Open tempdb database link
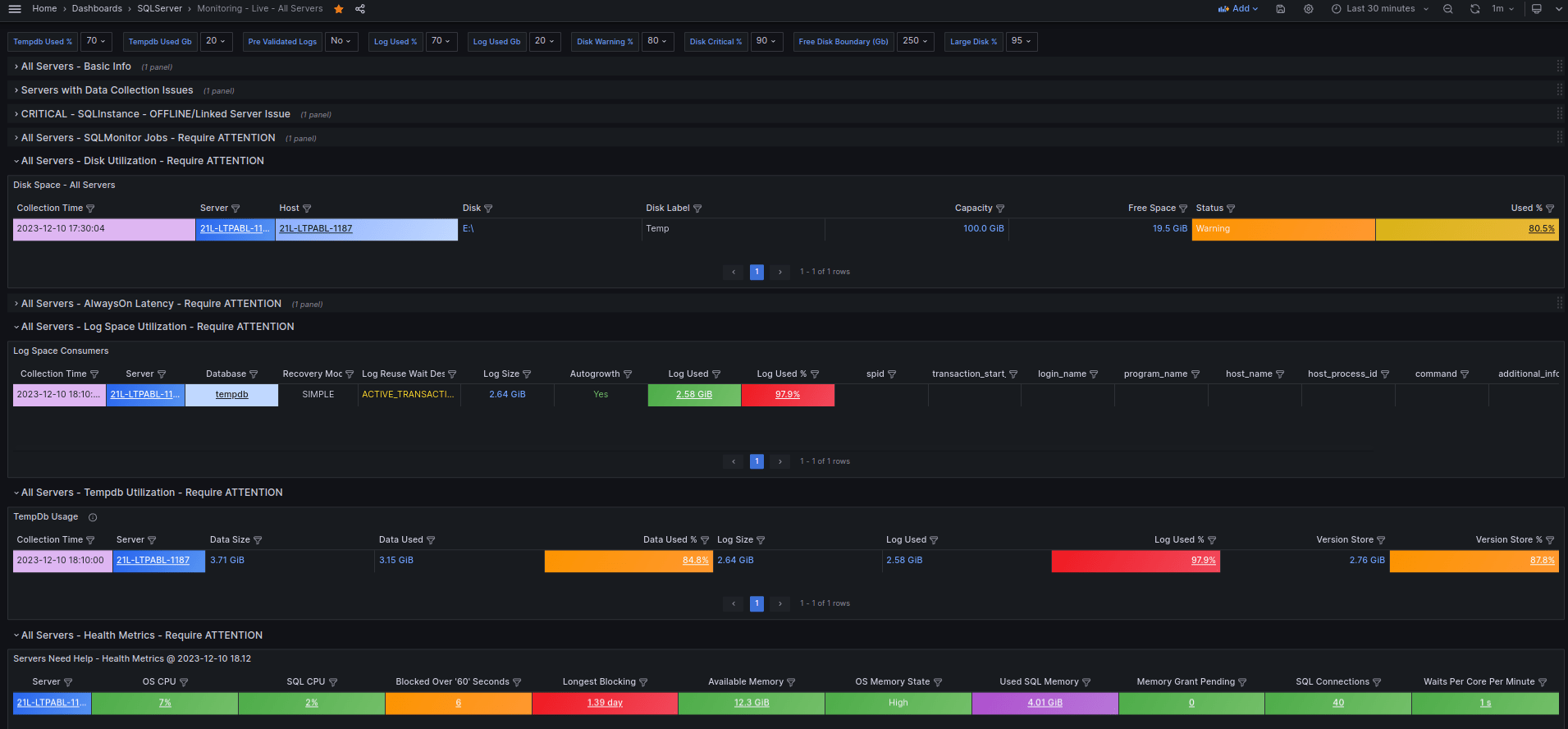This screenshot has height=729, width=1568. (231, 395)
